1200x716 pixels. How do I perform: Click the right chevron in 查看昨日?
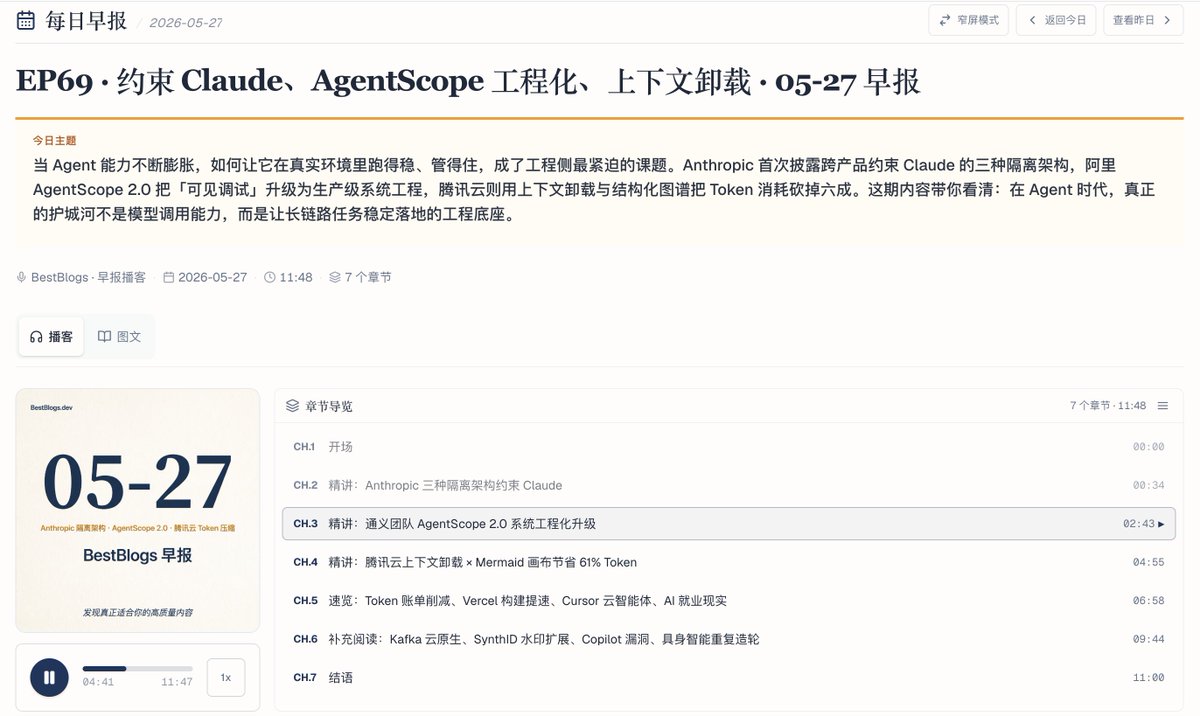coord(1167,20)
